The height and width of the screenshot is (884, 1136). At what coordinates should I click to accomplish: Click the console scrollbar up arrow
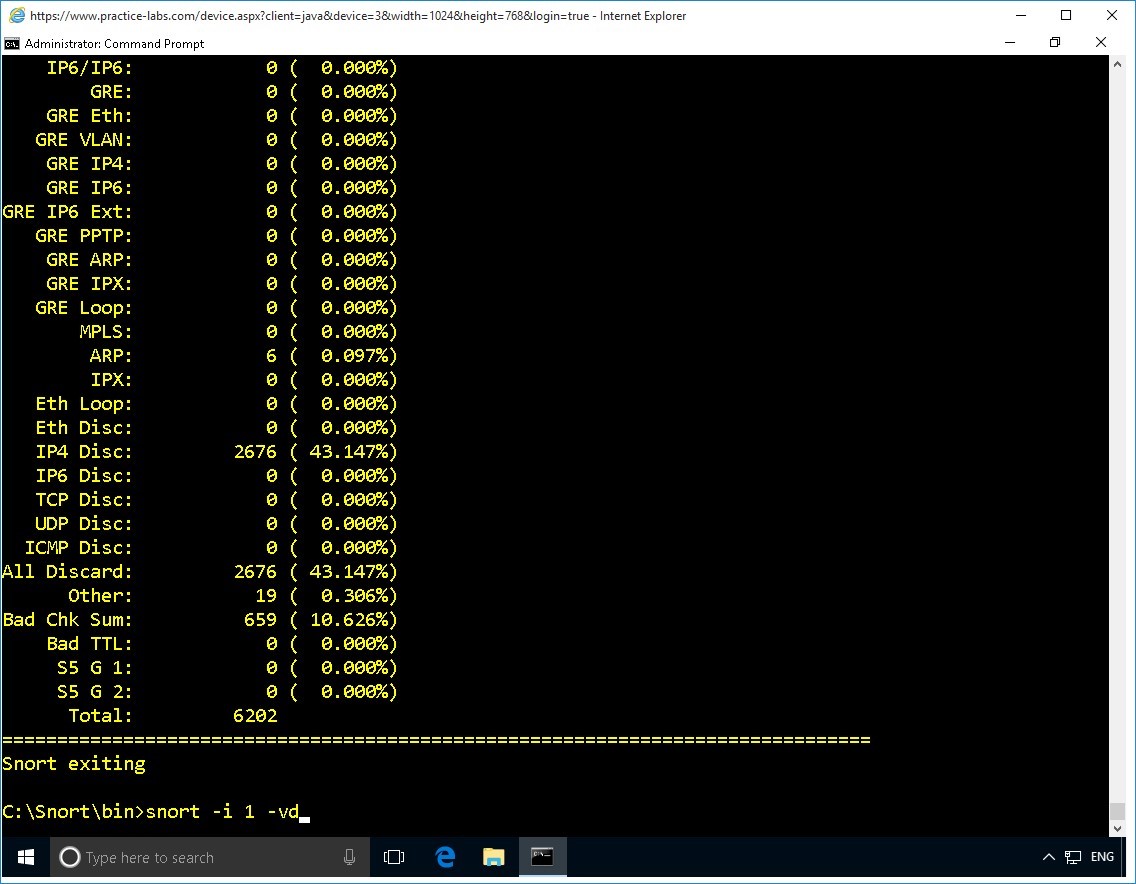click(x=1117, y=63)
